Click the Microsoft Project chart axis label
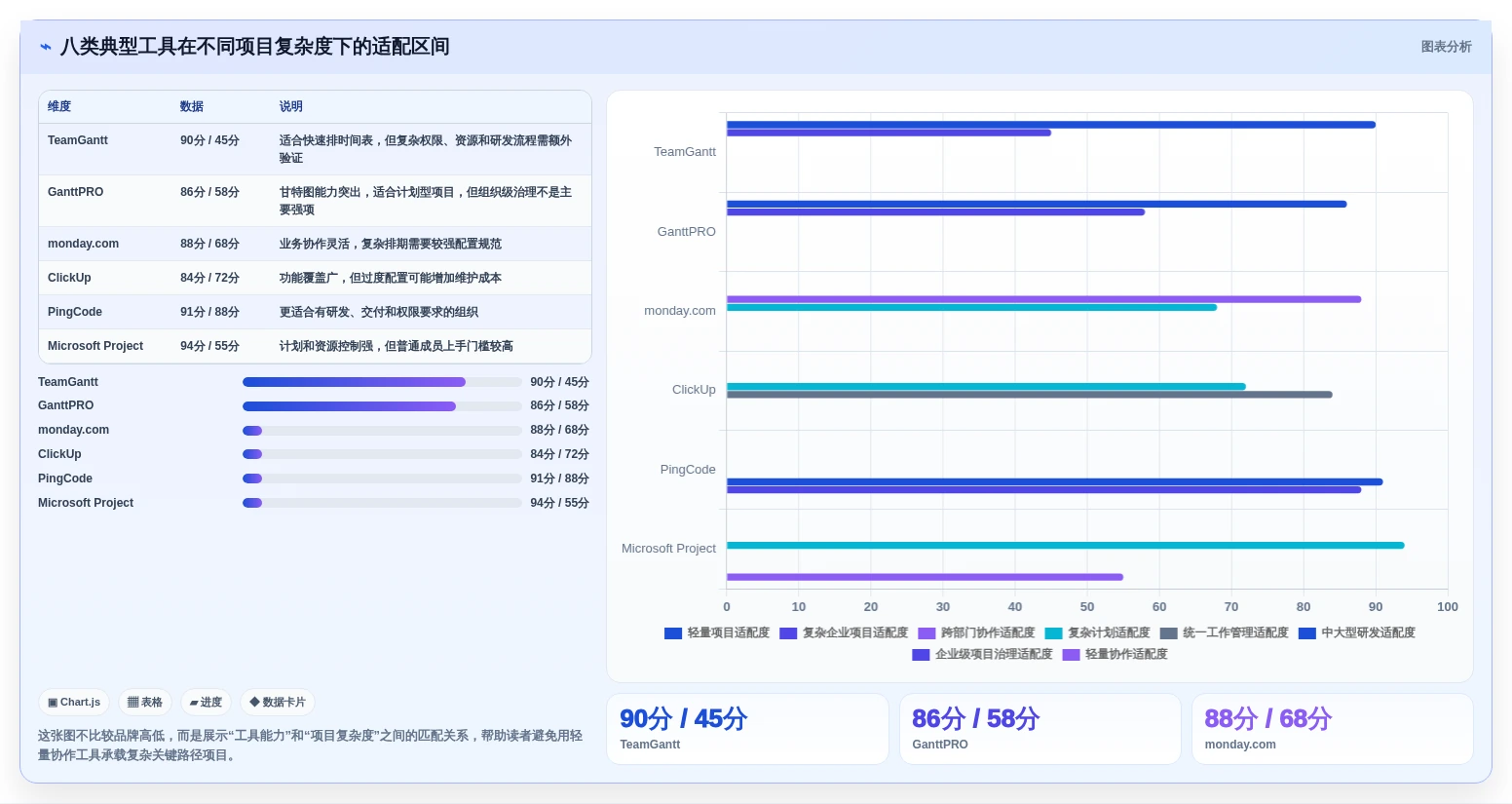1512x804 pixels. click(668, 549)
